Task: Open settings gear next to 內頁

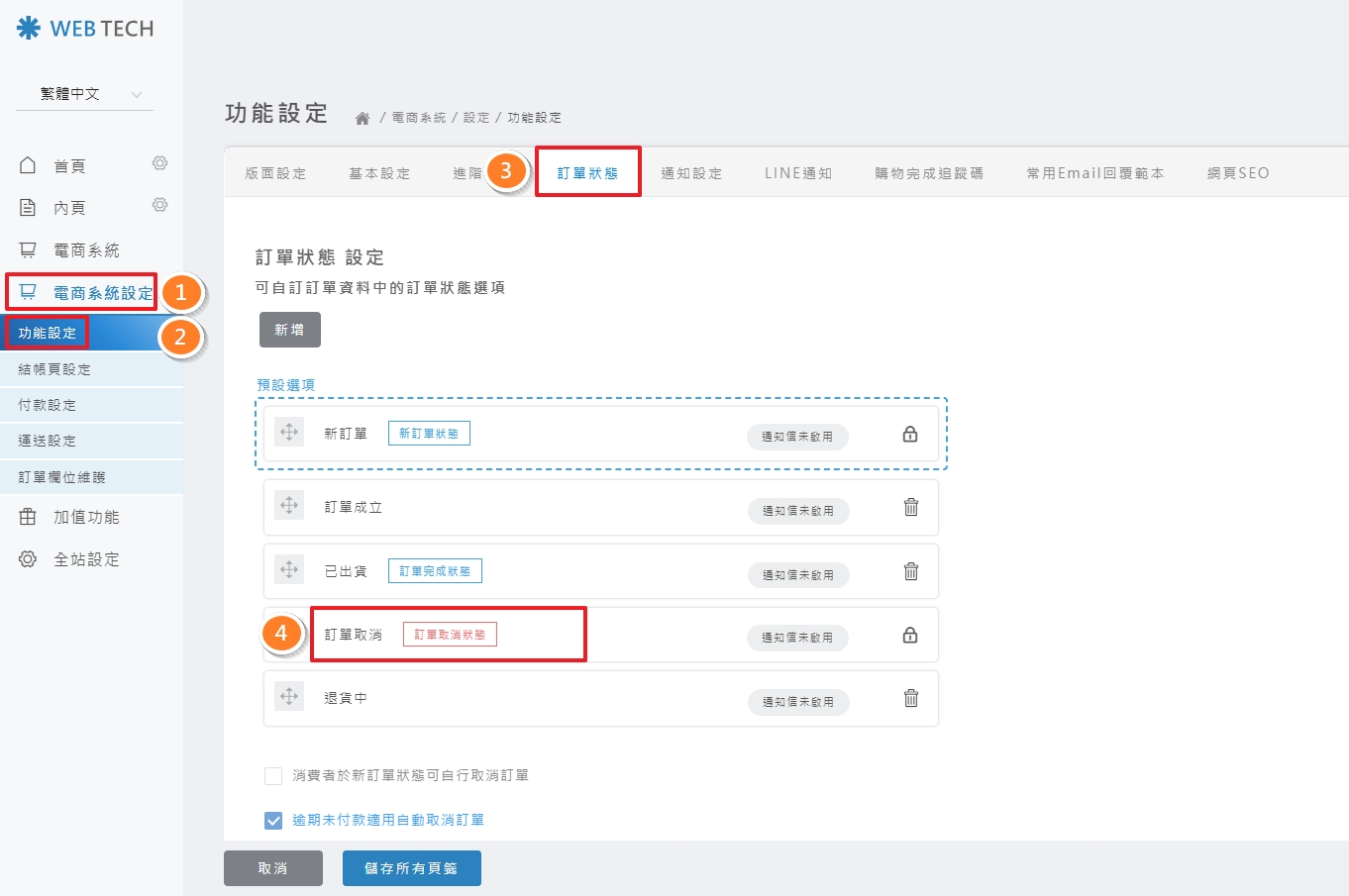Action: click(x=159, y=205)
